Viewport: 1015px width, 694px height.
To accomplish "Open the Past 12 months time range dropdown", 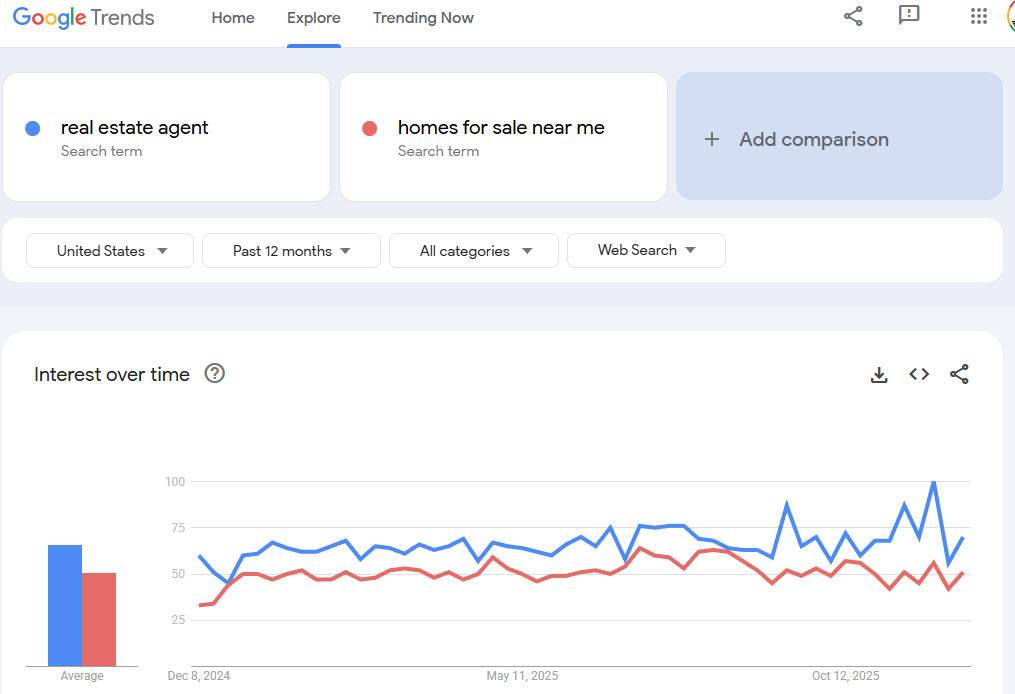I will pos(290,250).
